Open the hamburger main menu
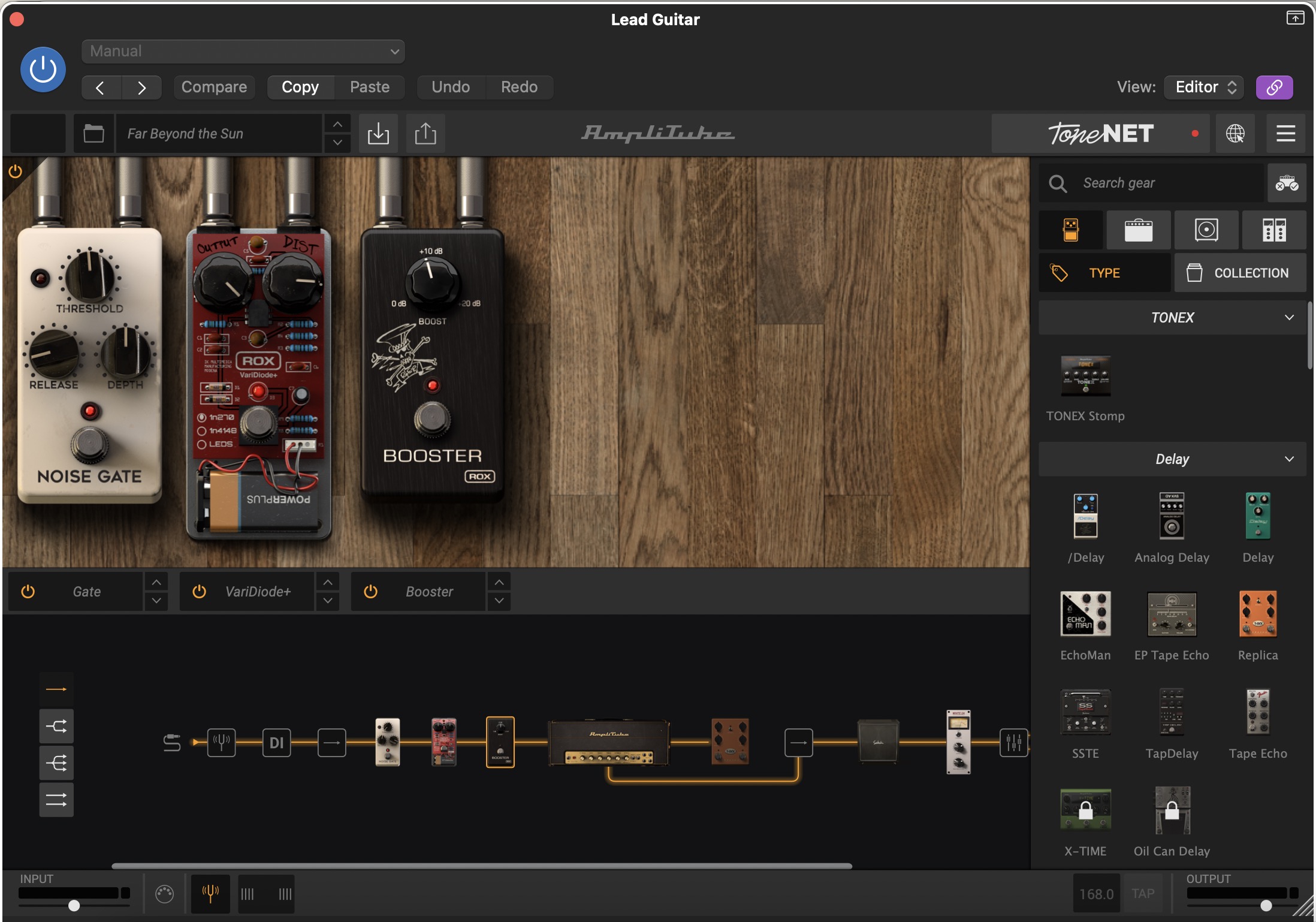Image resolution: width=1316 pixels, height=922 pixels. (x=1285, y=133)
